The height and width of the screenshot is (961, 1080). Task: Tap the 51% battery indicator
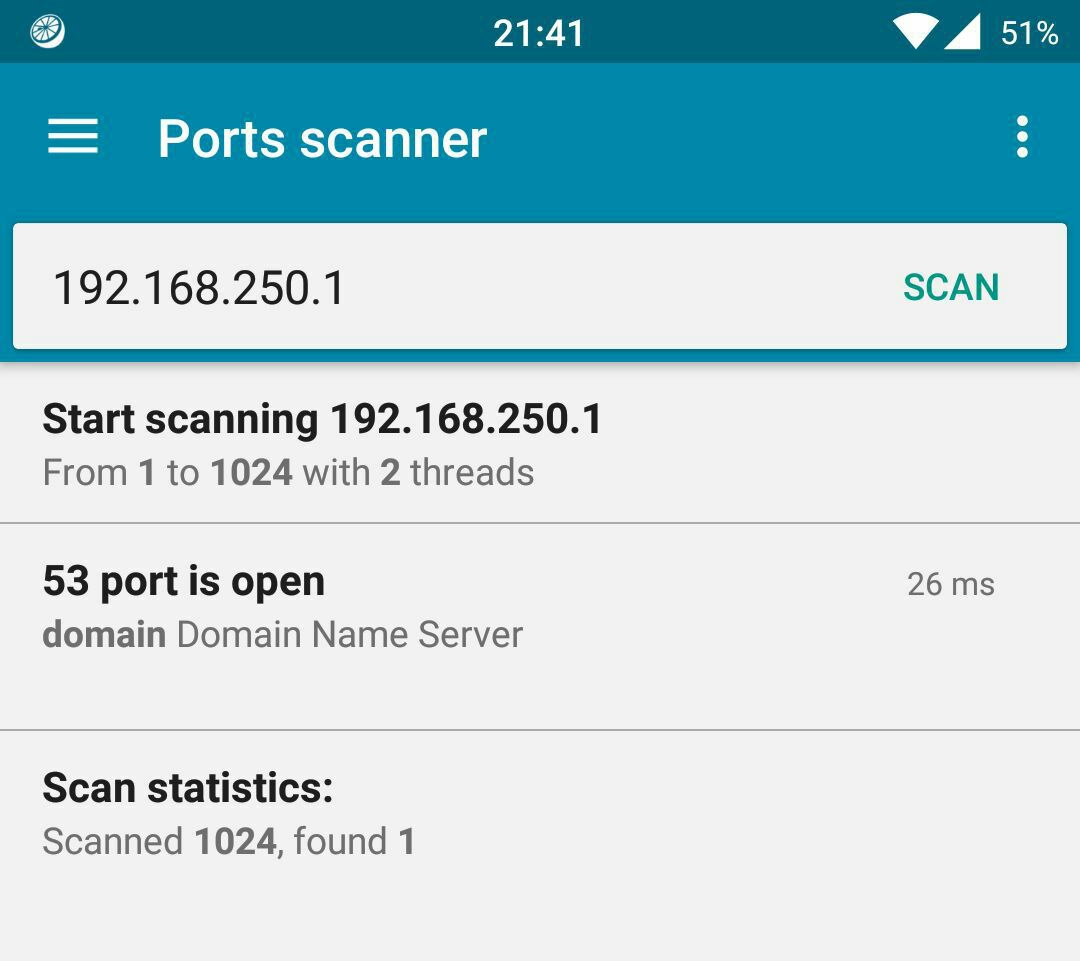[x=1029, y=33]
